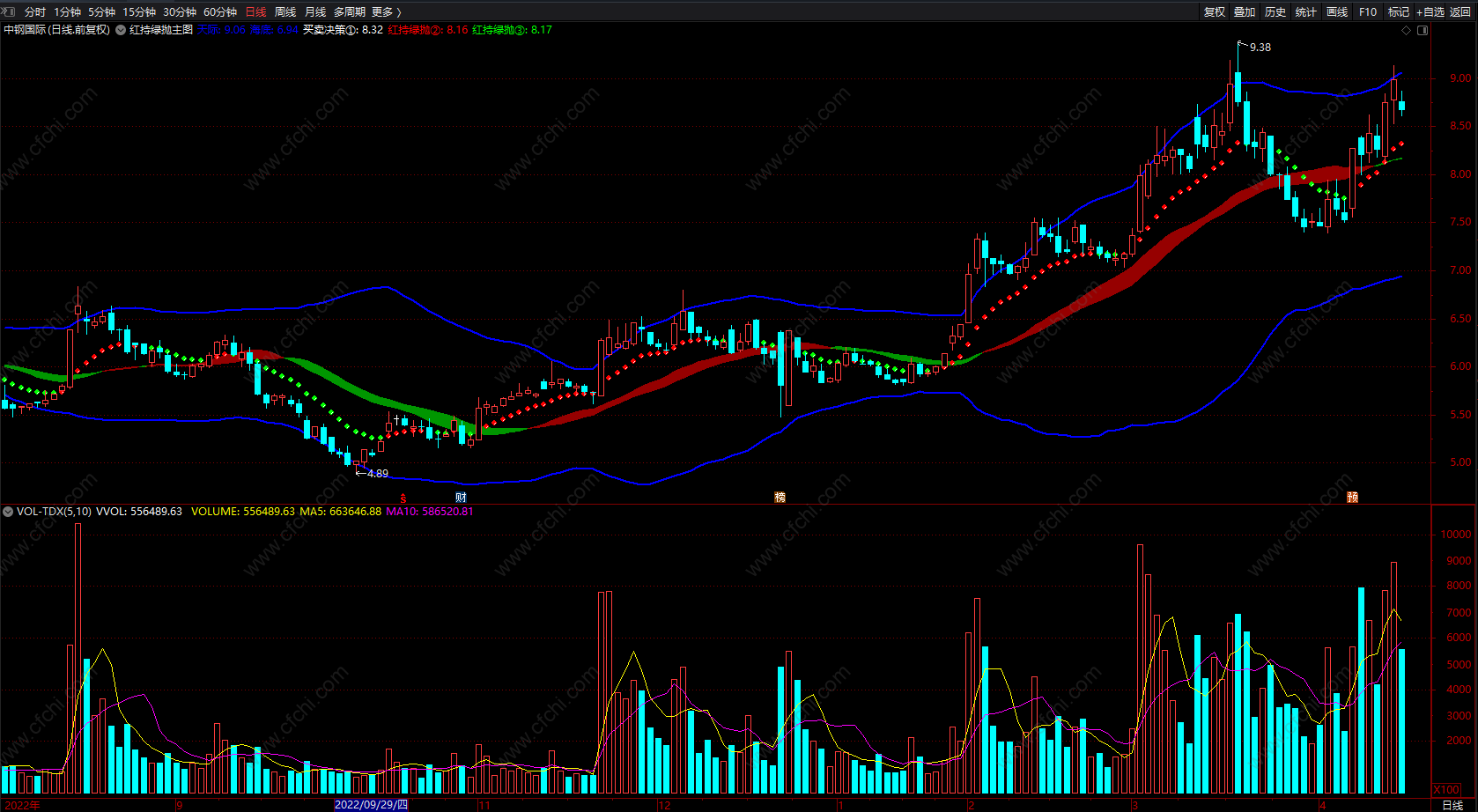Select the 日线 daily tab

coord(255,11)
